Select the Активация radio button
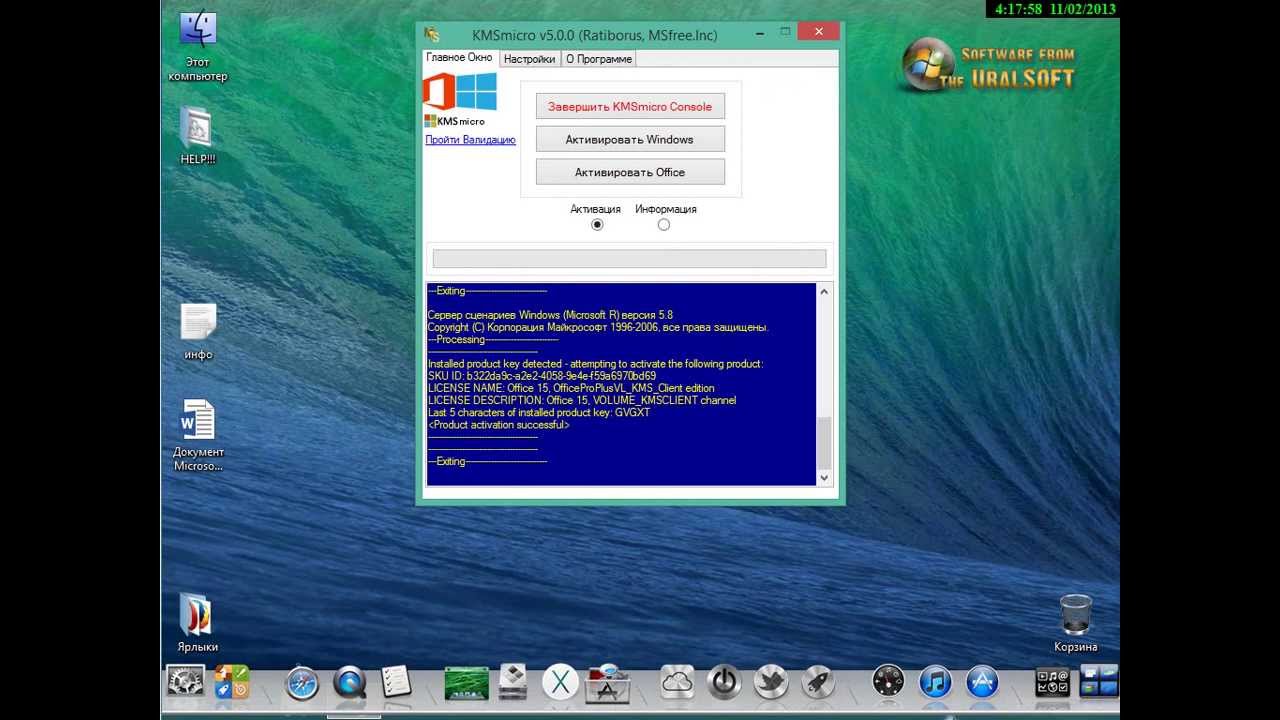This screenshot has height=720, width=1280. [597, 225]
